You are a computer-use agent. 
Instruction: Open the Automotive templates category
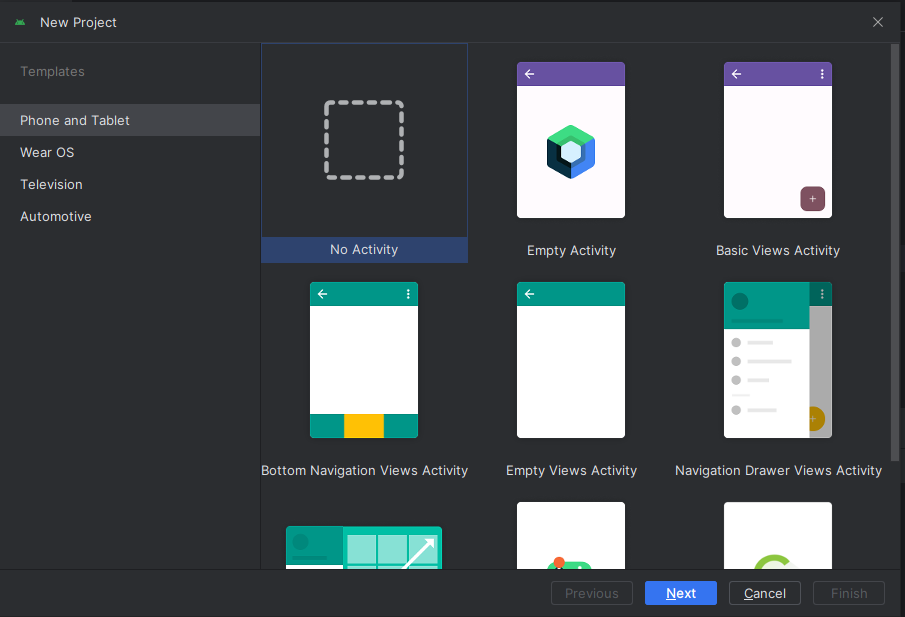[56, 216]
